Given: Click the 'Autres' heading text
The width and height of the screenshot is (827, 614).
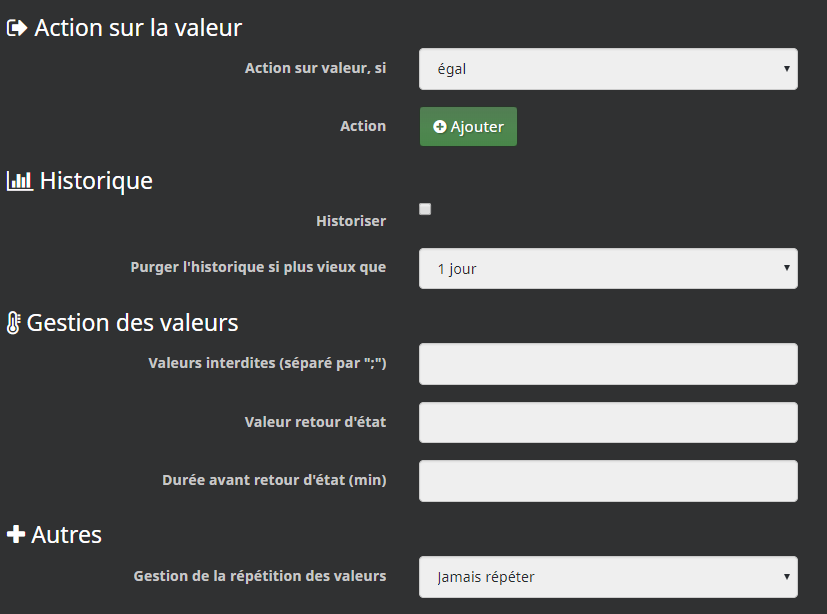Looking at the screenshot, I should pyautogui.click(x=66, y=535).
